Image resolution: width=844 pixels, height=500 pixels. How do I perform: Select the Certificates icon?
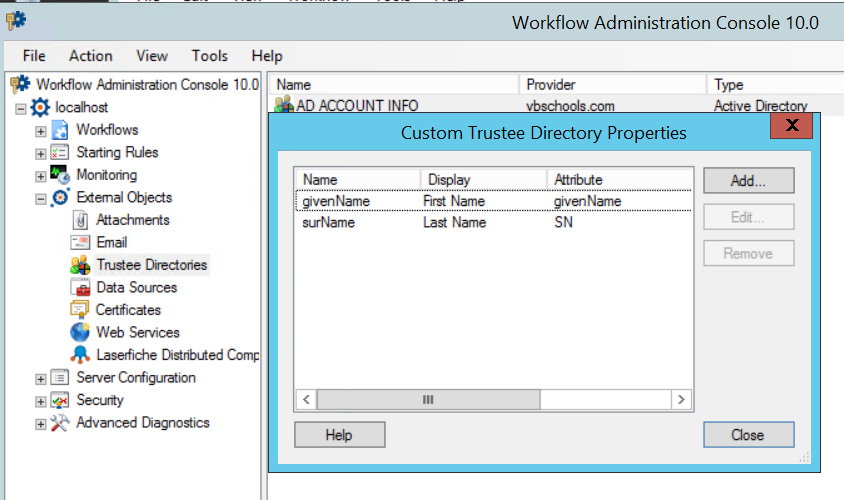[x=80, y=310]
